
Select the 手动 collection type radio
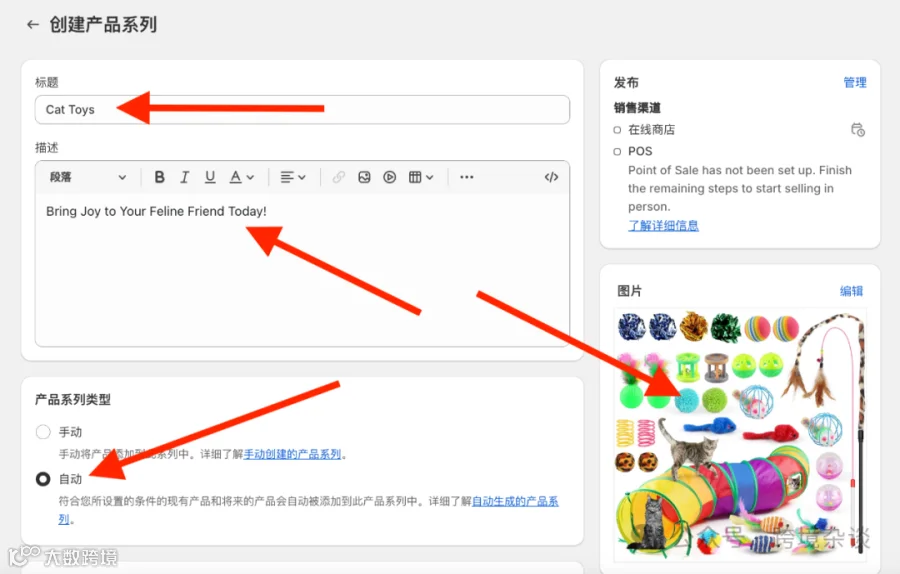(x=43, y=432)
